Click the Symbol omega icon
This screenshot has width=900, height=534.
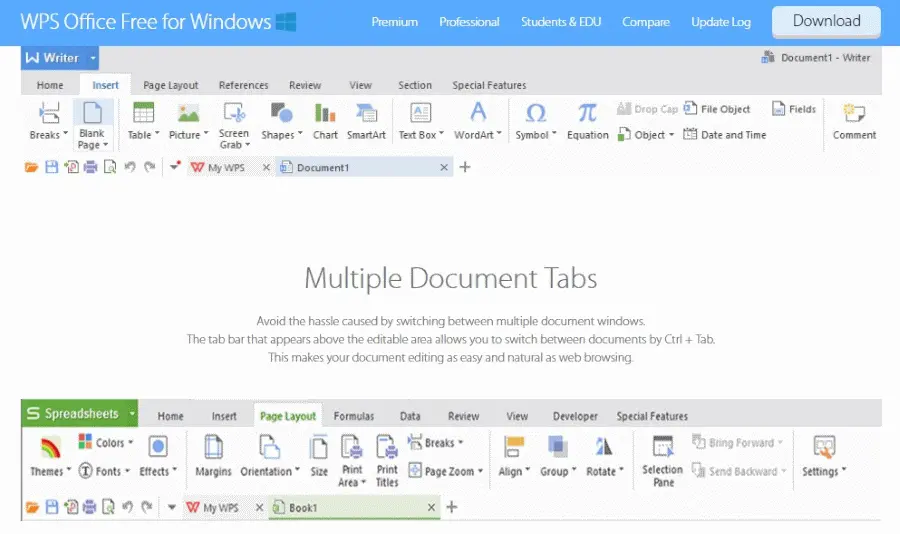[x=536, y=113]
